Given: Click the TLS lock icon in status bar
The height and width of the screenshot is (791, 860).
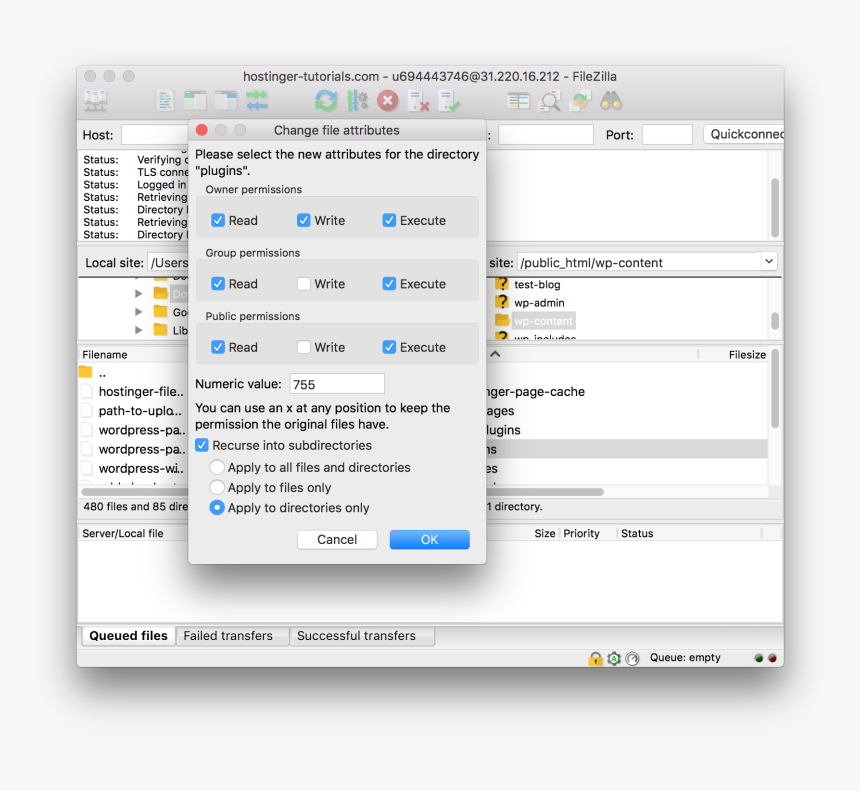Looking at the screenshot, I should click(596, 658).
